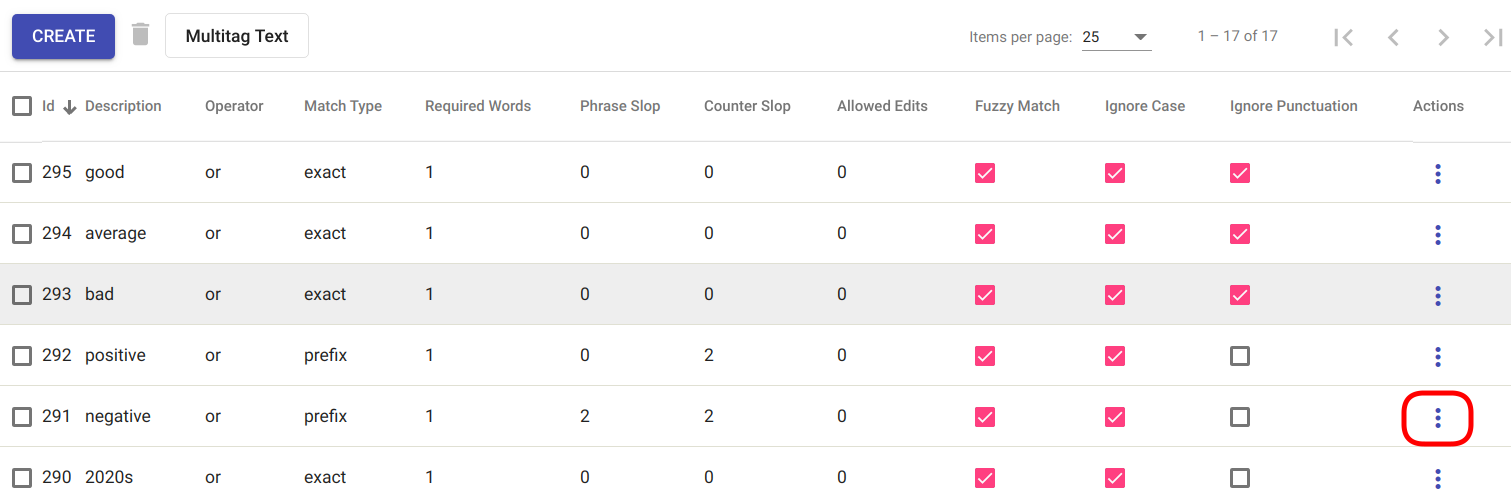Open actions menu for the average row
The image size is (1511, 502).
(1437, 234)
